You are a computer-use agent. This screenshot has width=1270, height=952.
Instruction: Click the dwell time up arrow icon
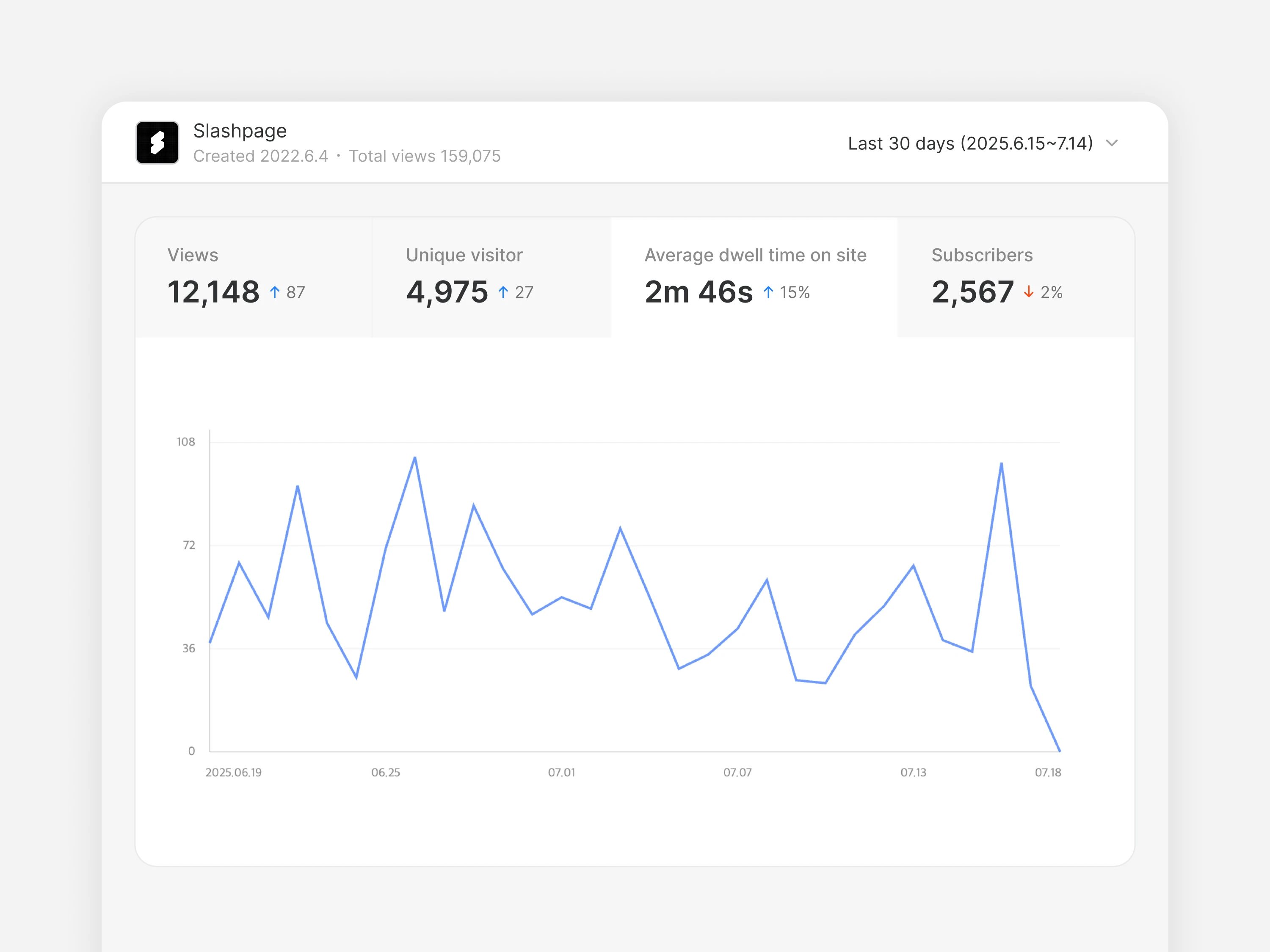(x=768, y=292)
